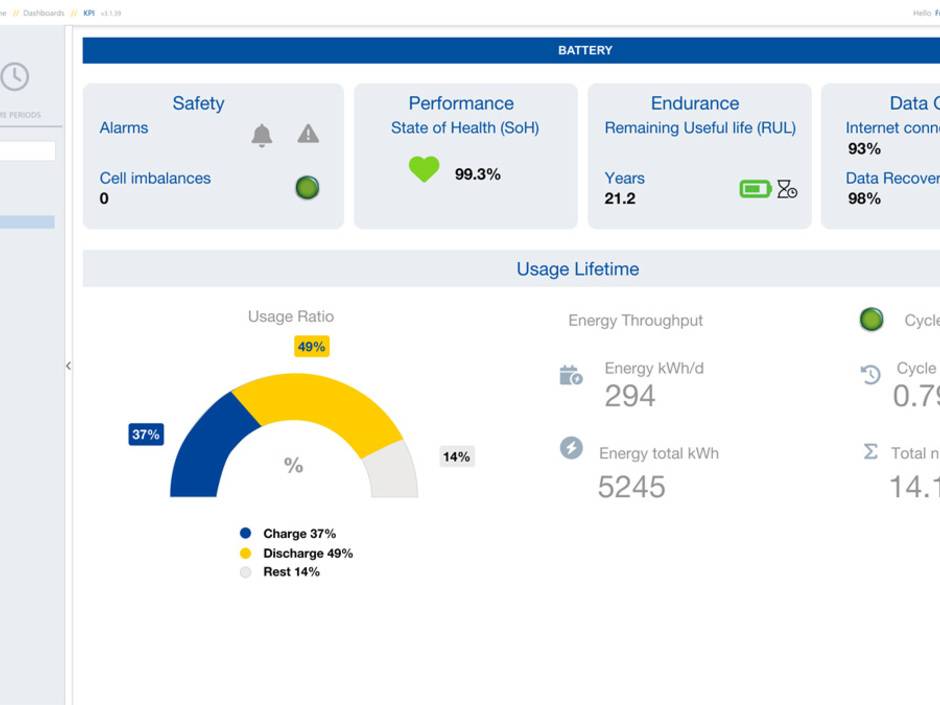
Task: Click the green status light beside Cycle
Action: pos(872,320)
